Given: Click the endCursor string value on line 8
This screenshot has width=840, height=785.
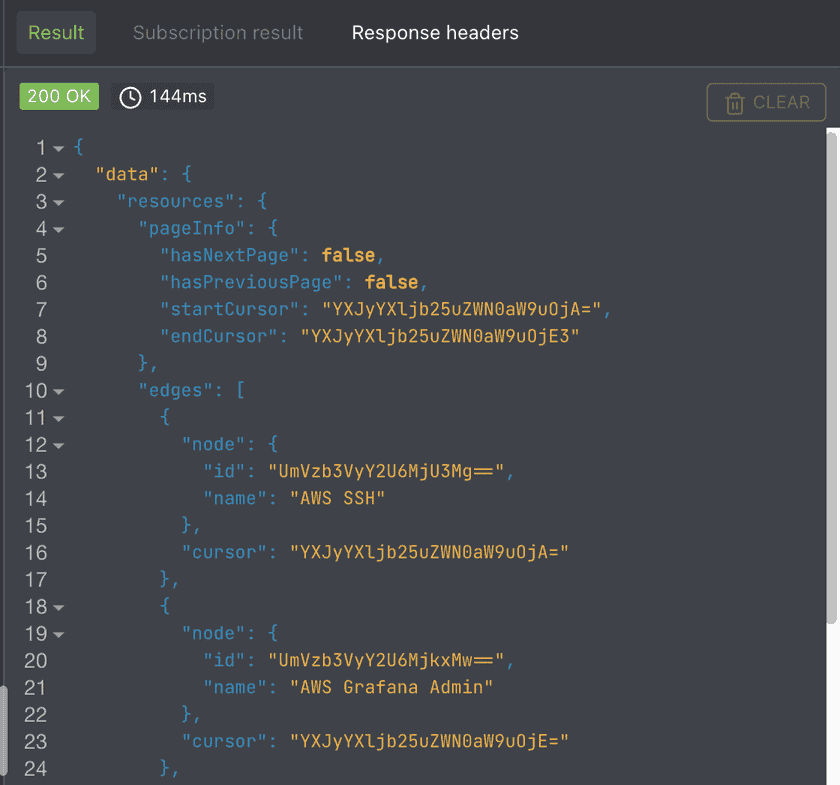Looking at the screenshot, I should (440, 336).
